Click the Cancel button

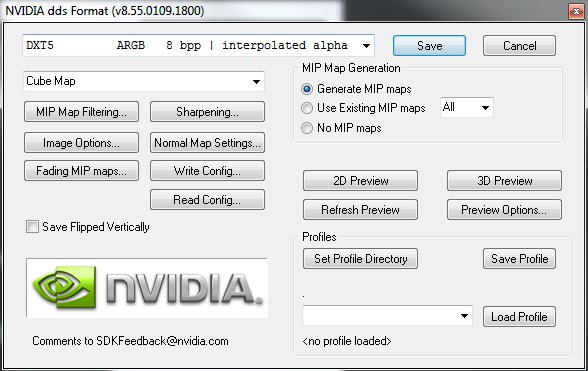[519, 46]
